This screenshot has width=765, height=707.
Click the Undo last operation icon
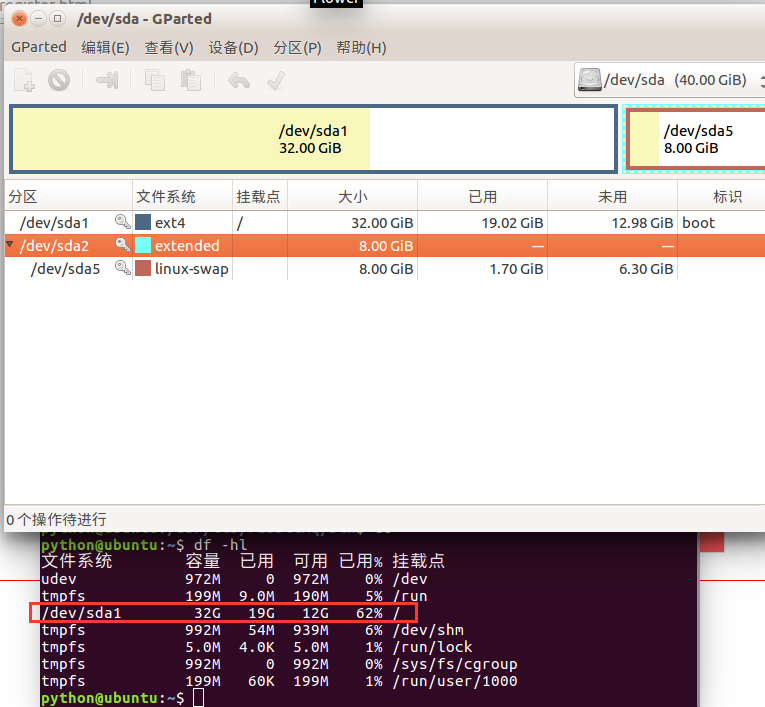[239, 80]
